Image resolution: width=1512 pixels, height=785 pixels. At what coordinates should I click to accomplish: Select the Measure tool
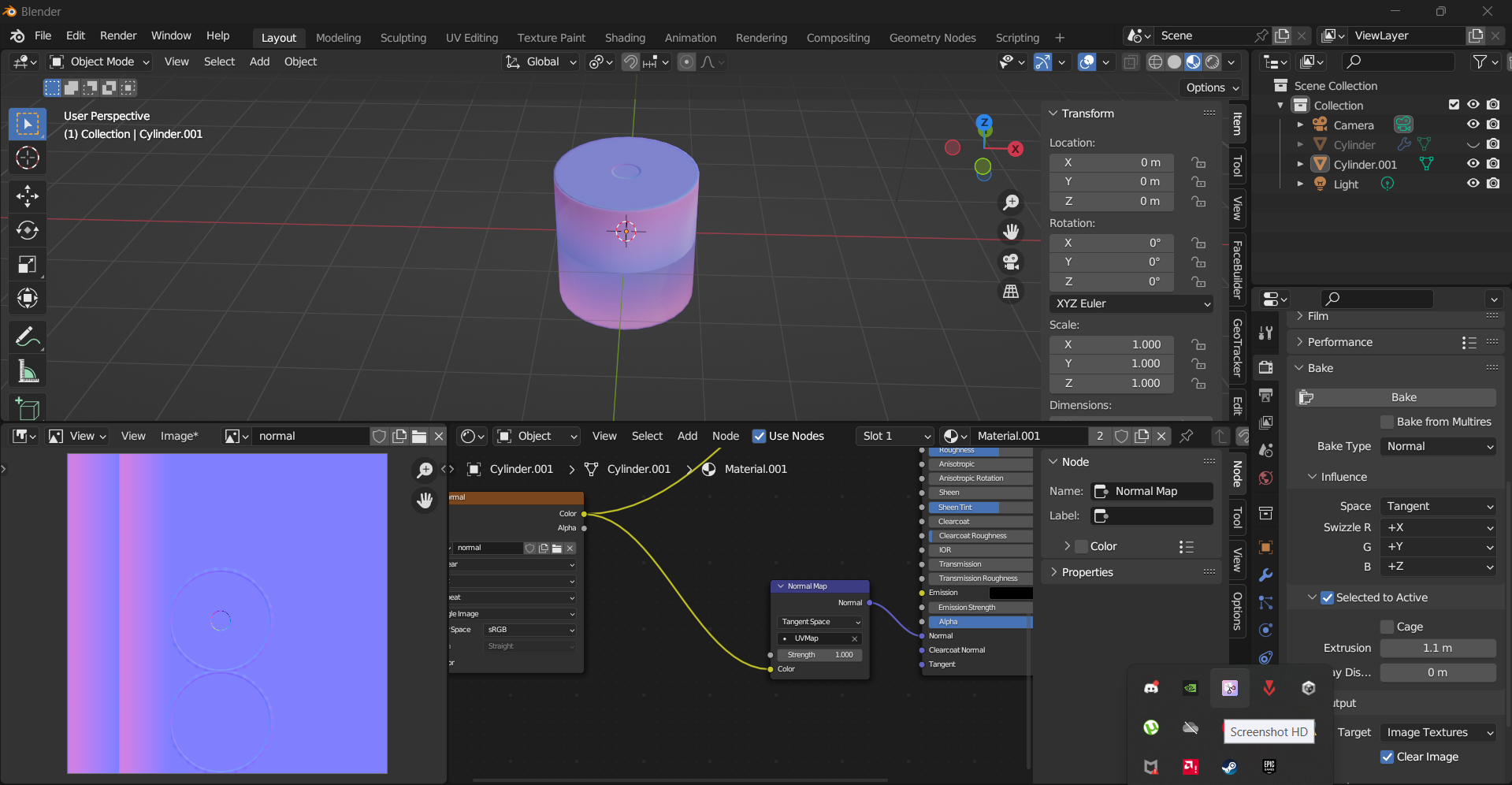tap(28, 372)
